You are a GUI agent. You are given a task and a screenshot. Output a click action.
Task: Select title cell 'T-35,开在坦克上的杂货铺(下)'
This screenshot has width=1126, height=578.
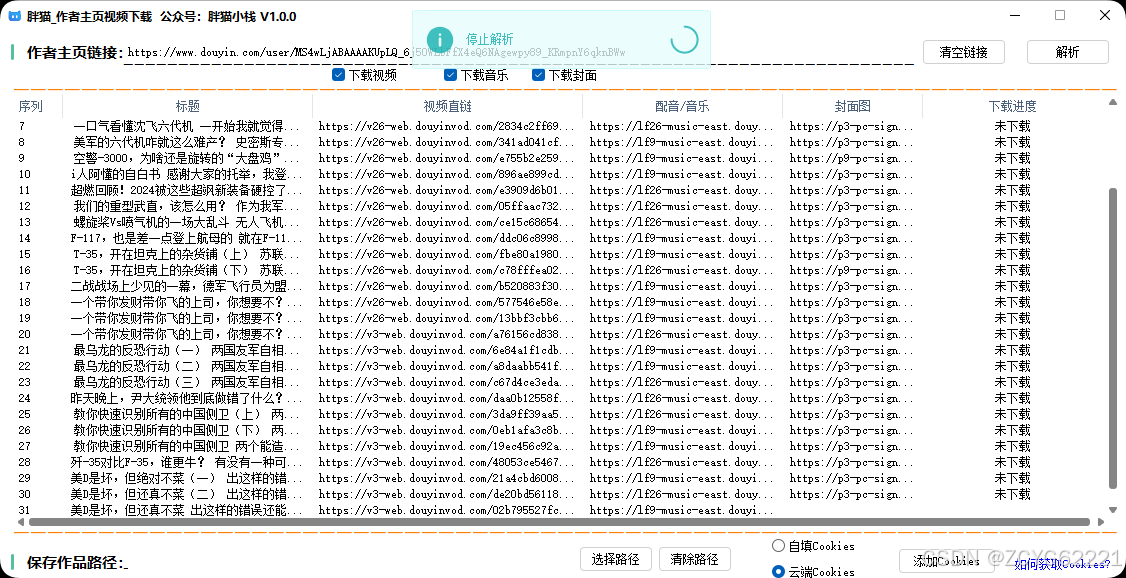click(187, 270)
